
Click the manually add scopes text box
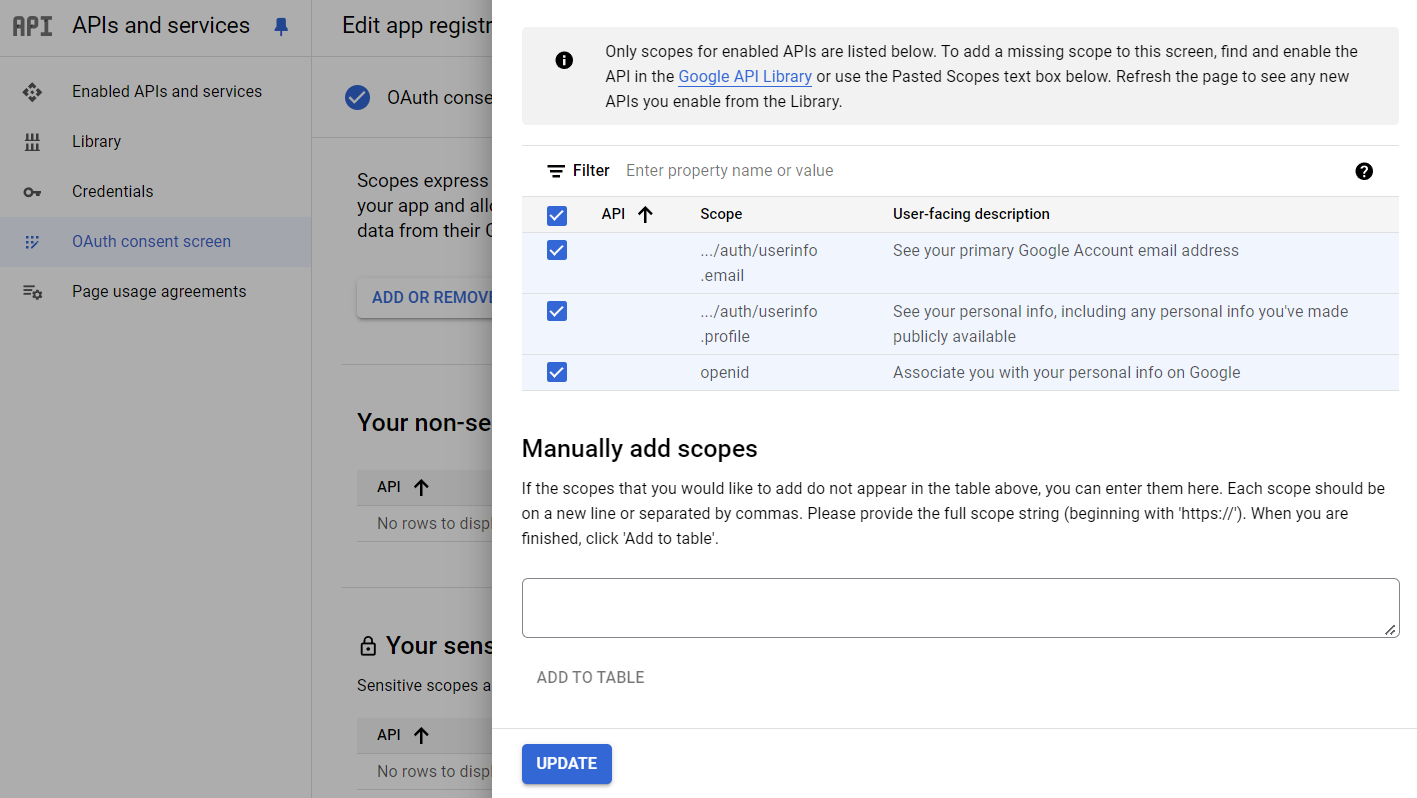960,608
